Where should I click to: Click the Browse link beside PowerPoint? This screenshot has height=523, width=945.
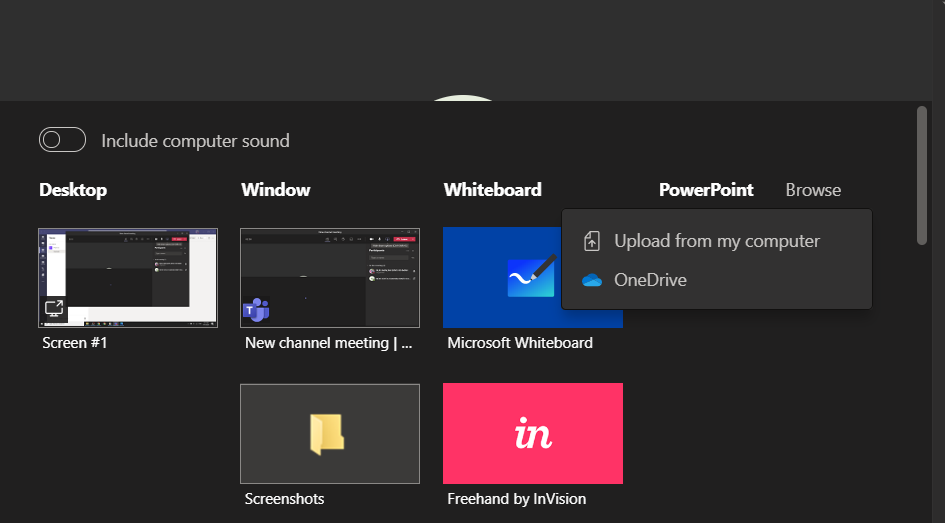pos(813,190)
